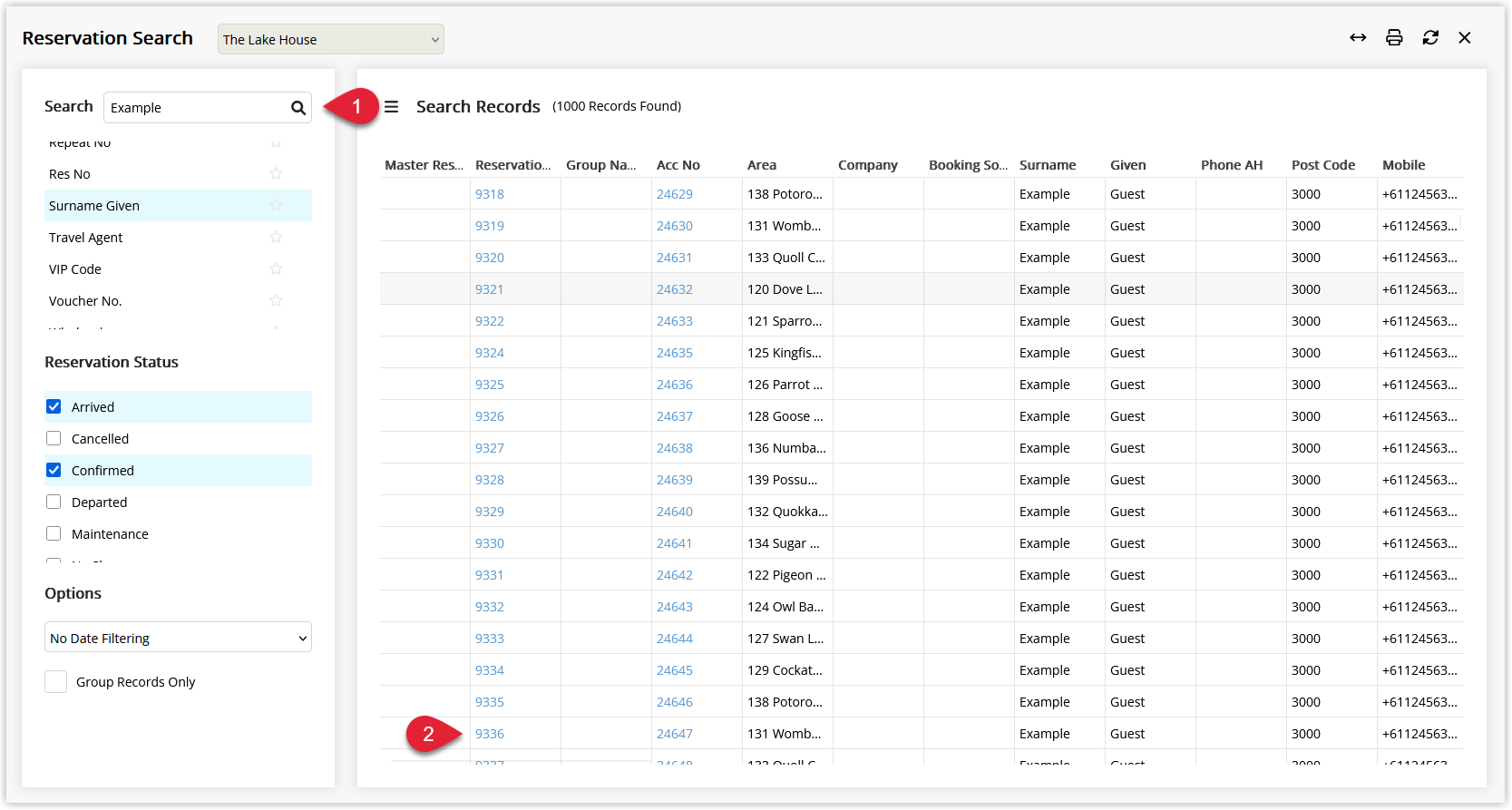Screen dimensions: 1512x810
Task: Open account 24643 link
Action: 675,607
